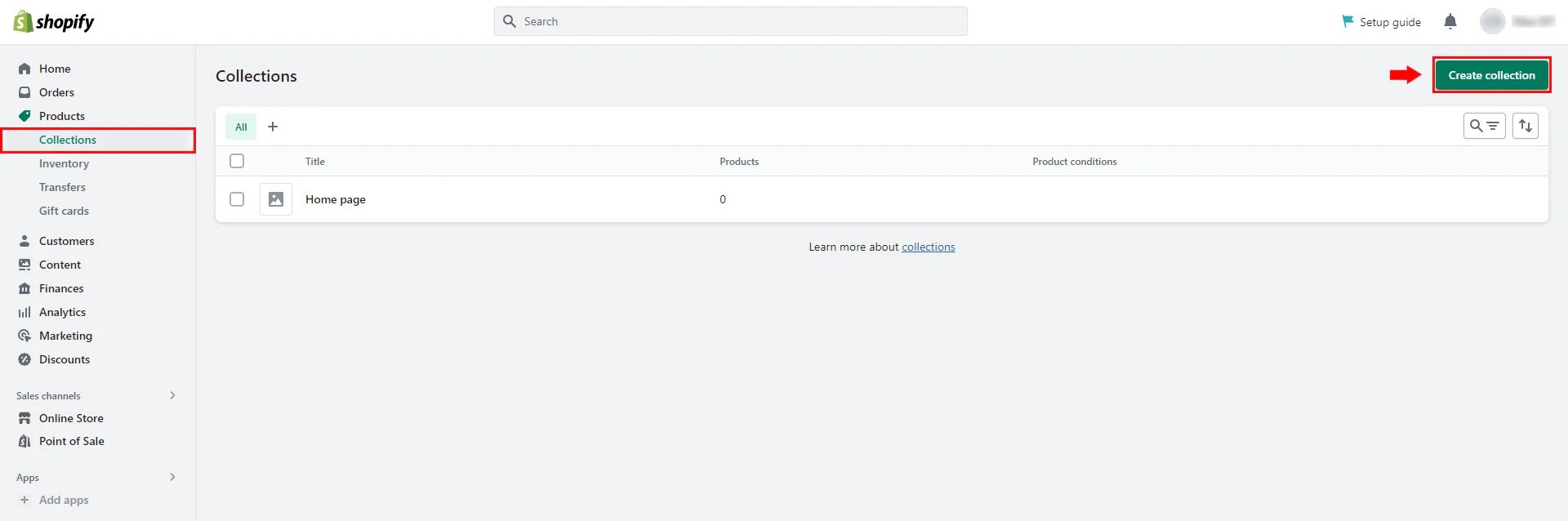
Task: Click the Finances label in sidebar
Action: (x=61, y=288)
